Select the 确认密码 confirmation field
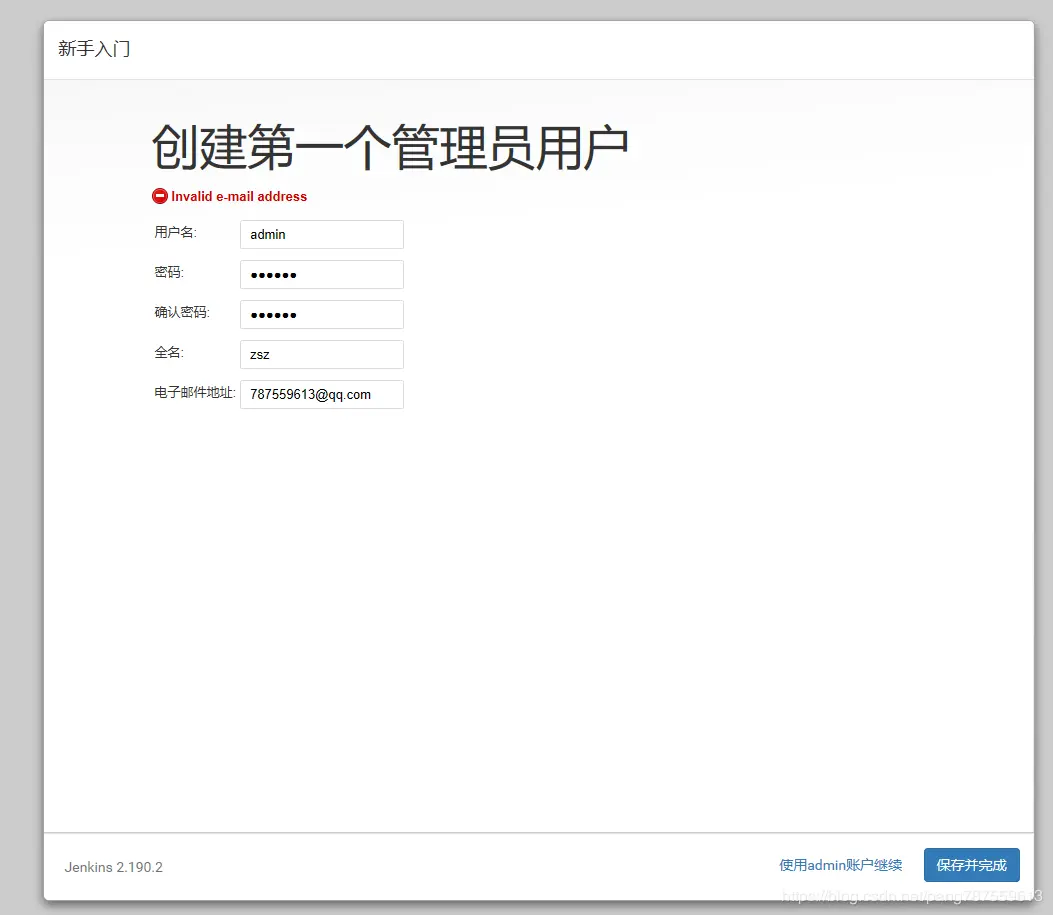The width and height of the screenshot is (1053, 915). click(321, 314)
